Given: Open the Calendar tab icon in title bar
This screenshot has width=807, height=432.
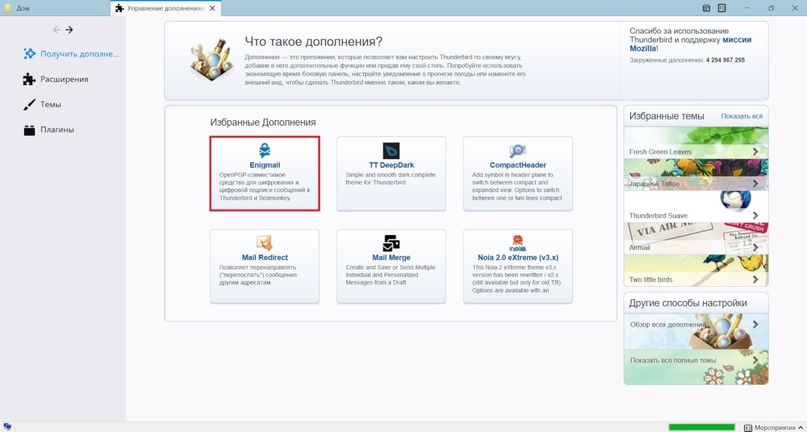Looking at the screenshot, I should pos(707,8).
